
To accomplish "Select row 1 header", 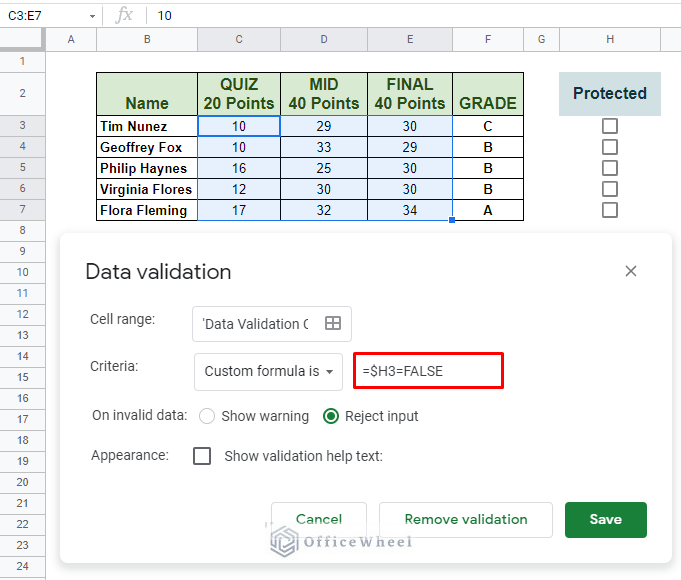I will pyautogui.click(x=22, y=62).
